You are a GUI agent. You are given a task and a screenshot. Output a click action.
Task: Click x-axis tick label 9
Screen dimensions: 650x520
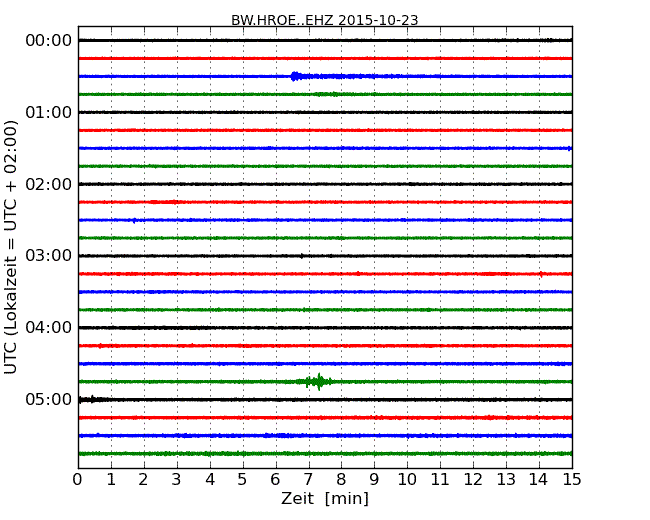click(374, 480)
